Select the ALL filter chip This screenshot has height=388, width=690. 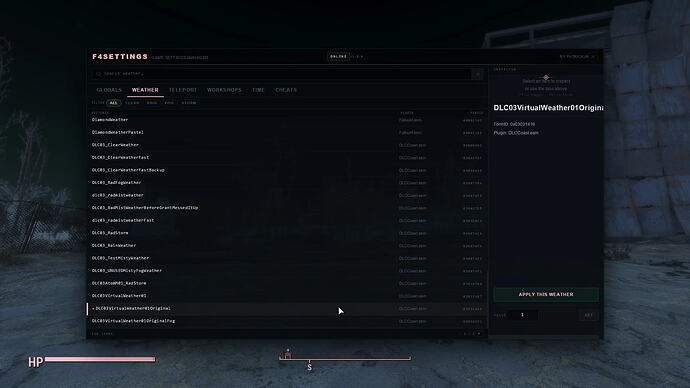point(114,103)
